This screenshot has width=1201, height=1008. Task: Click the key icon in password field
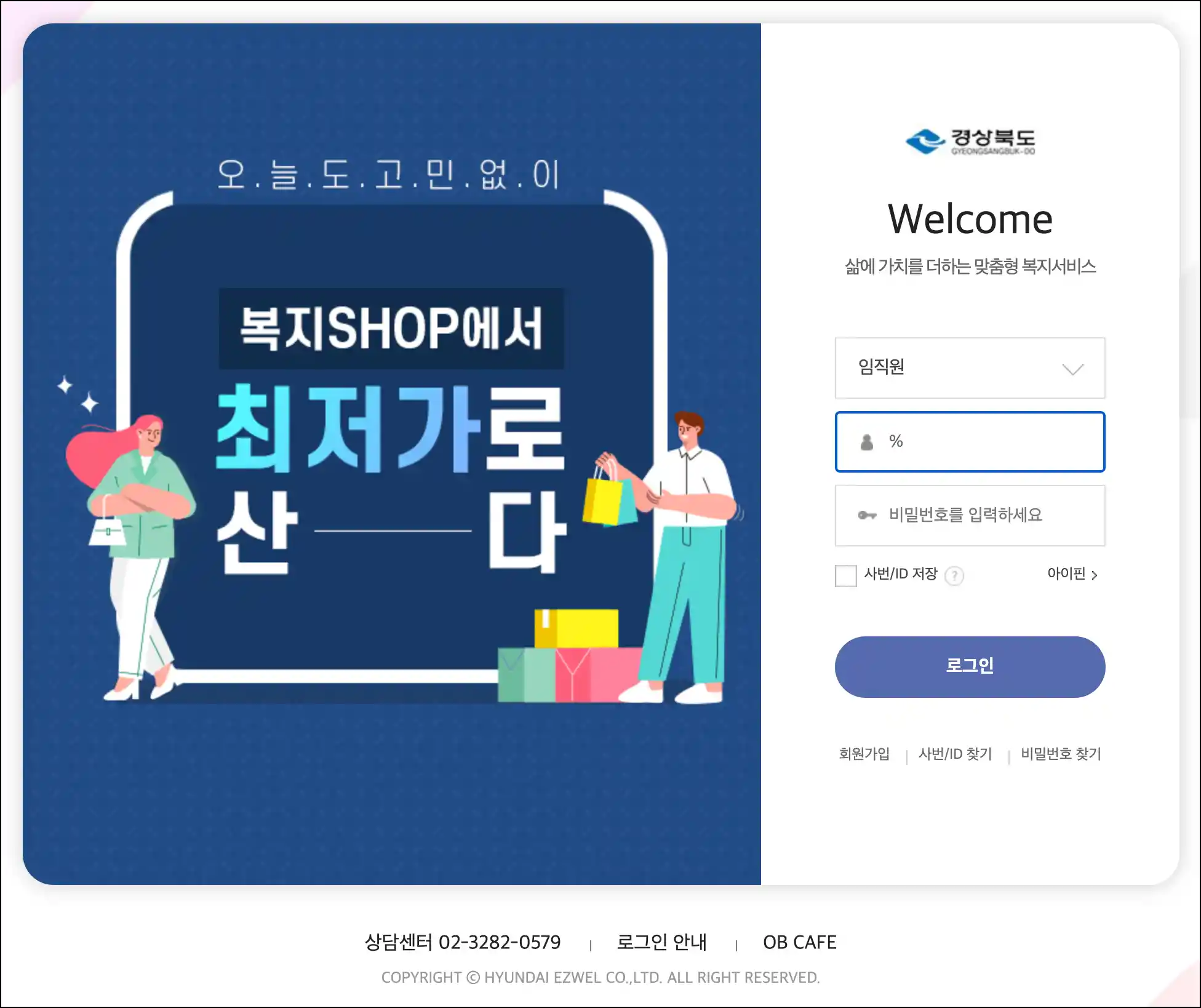pos(867,515)
